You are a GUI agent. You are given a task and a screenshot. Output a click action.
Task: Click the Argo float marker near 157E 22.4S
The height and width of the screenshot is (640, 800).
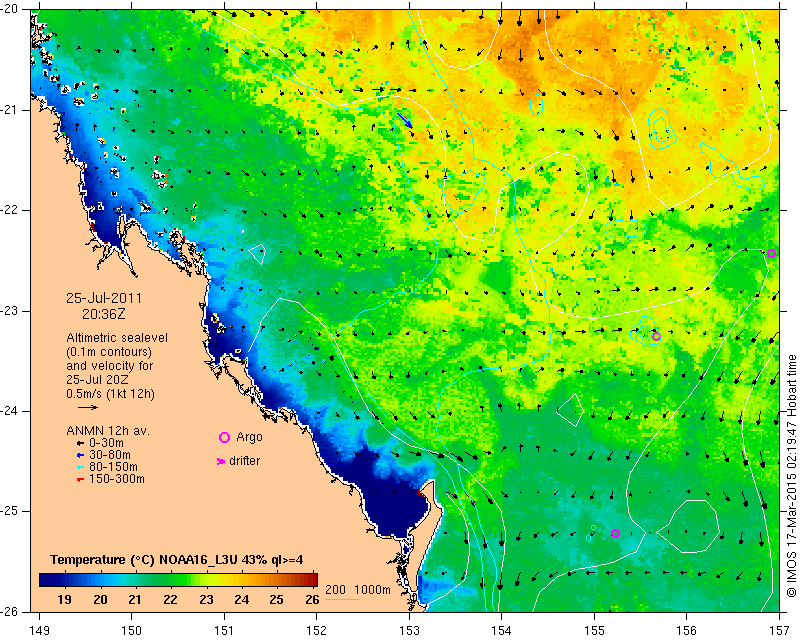[x=771, y=253]
